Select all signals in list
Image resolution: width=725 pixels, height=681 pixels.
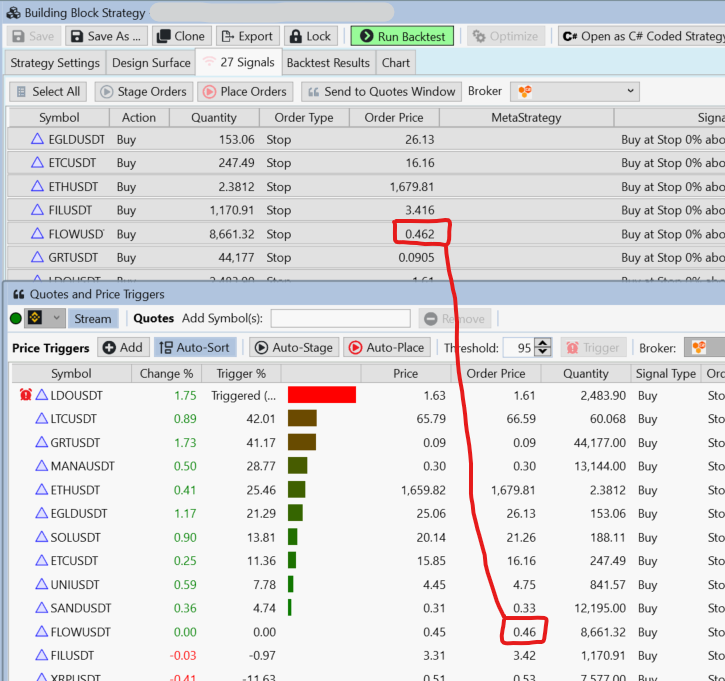(48, 91)
